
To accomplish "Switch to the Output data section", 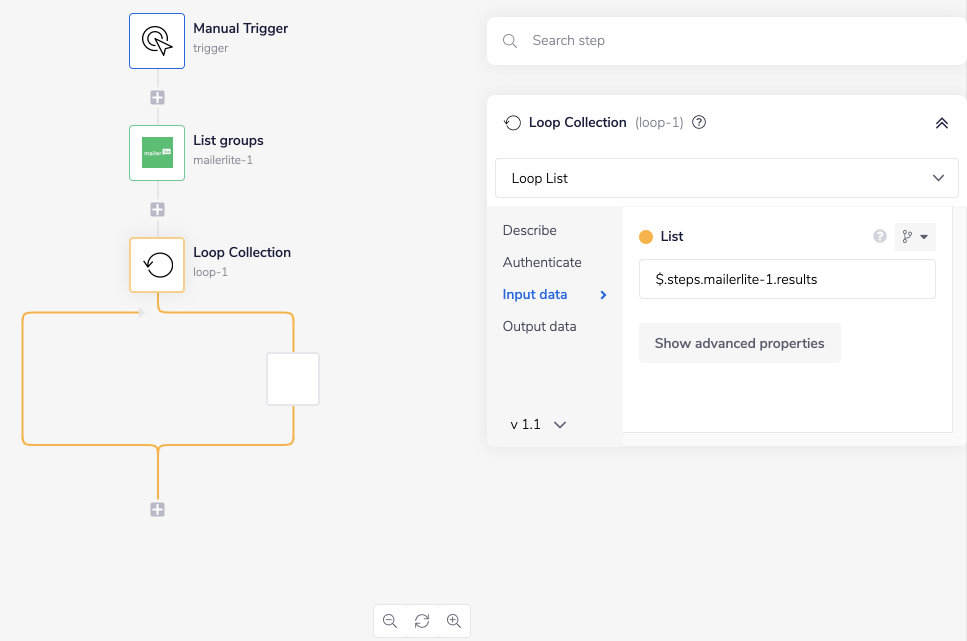I will coord(539,326).
